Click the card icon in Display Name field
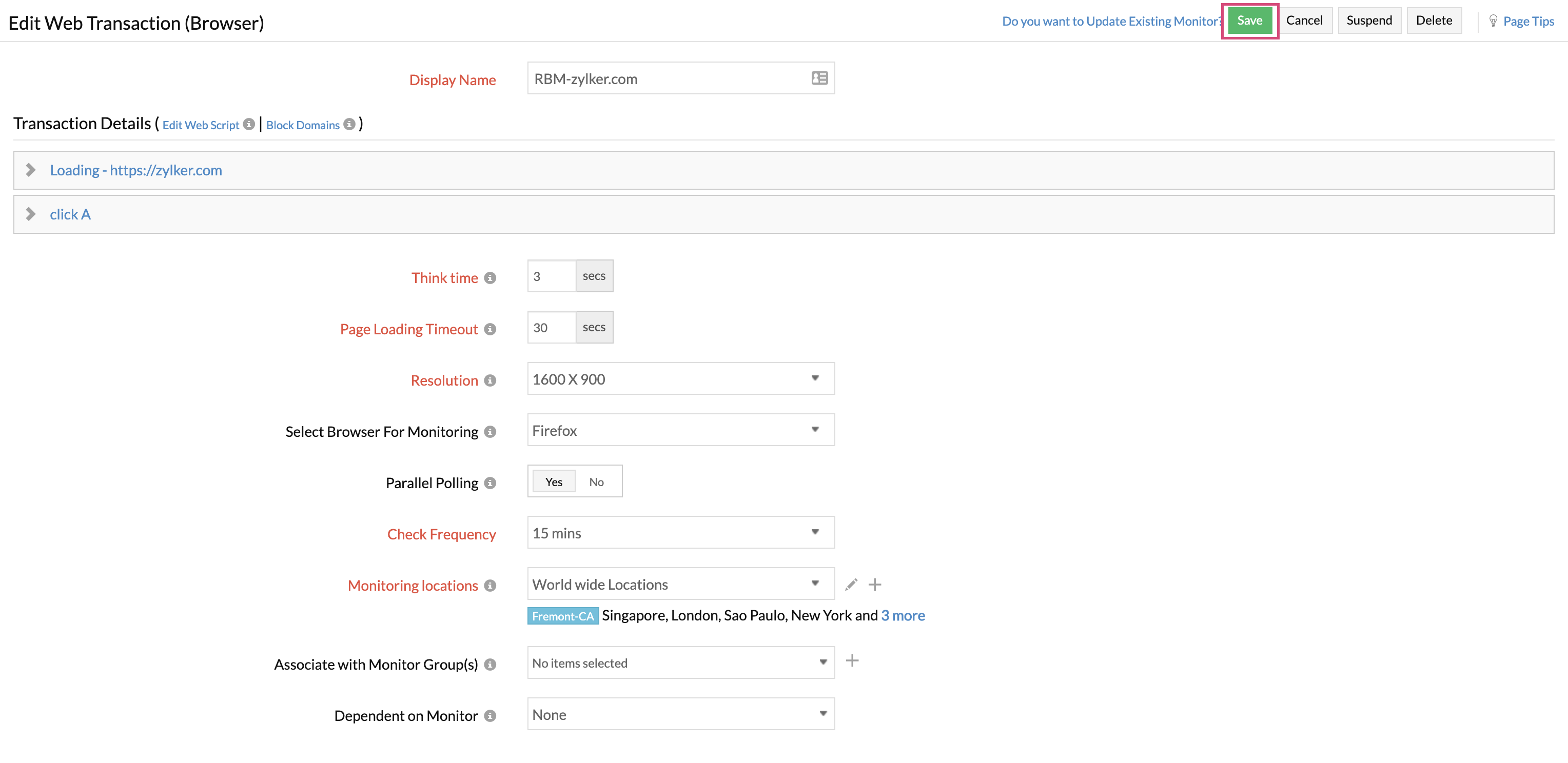The image size is (1568, 763). 819,78
